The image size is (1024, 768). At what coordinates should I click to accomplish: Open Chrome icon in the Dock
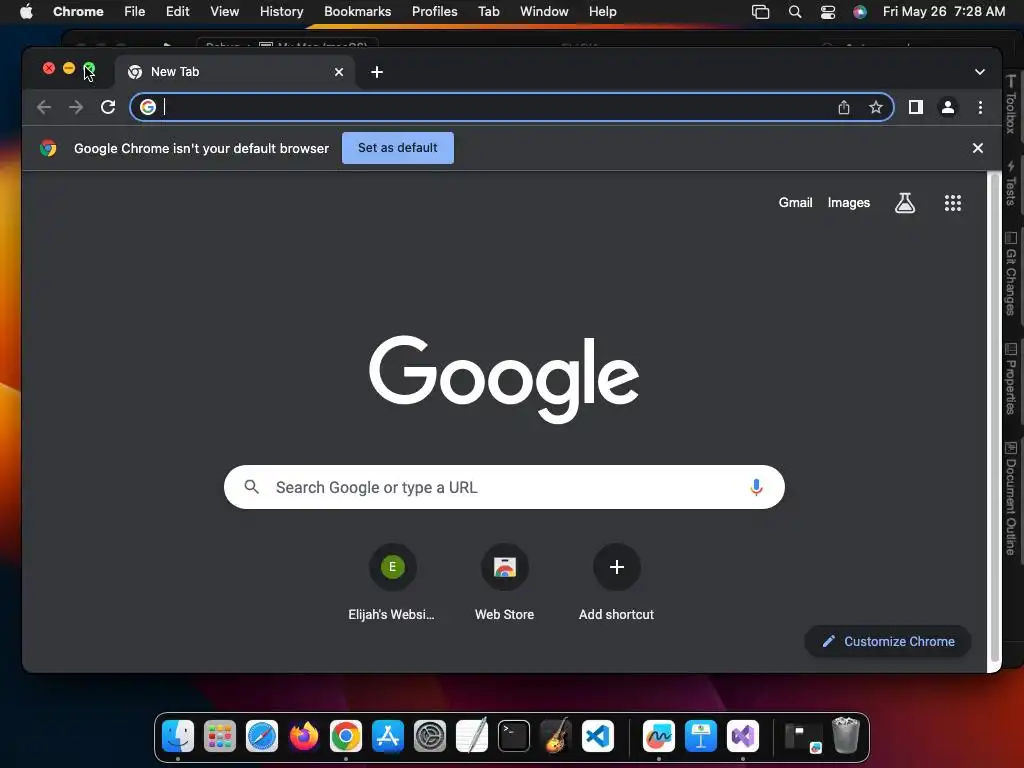[x=345, y=736]
